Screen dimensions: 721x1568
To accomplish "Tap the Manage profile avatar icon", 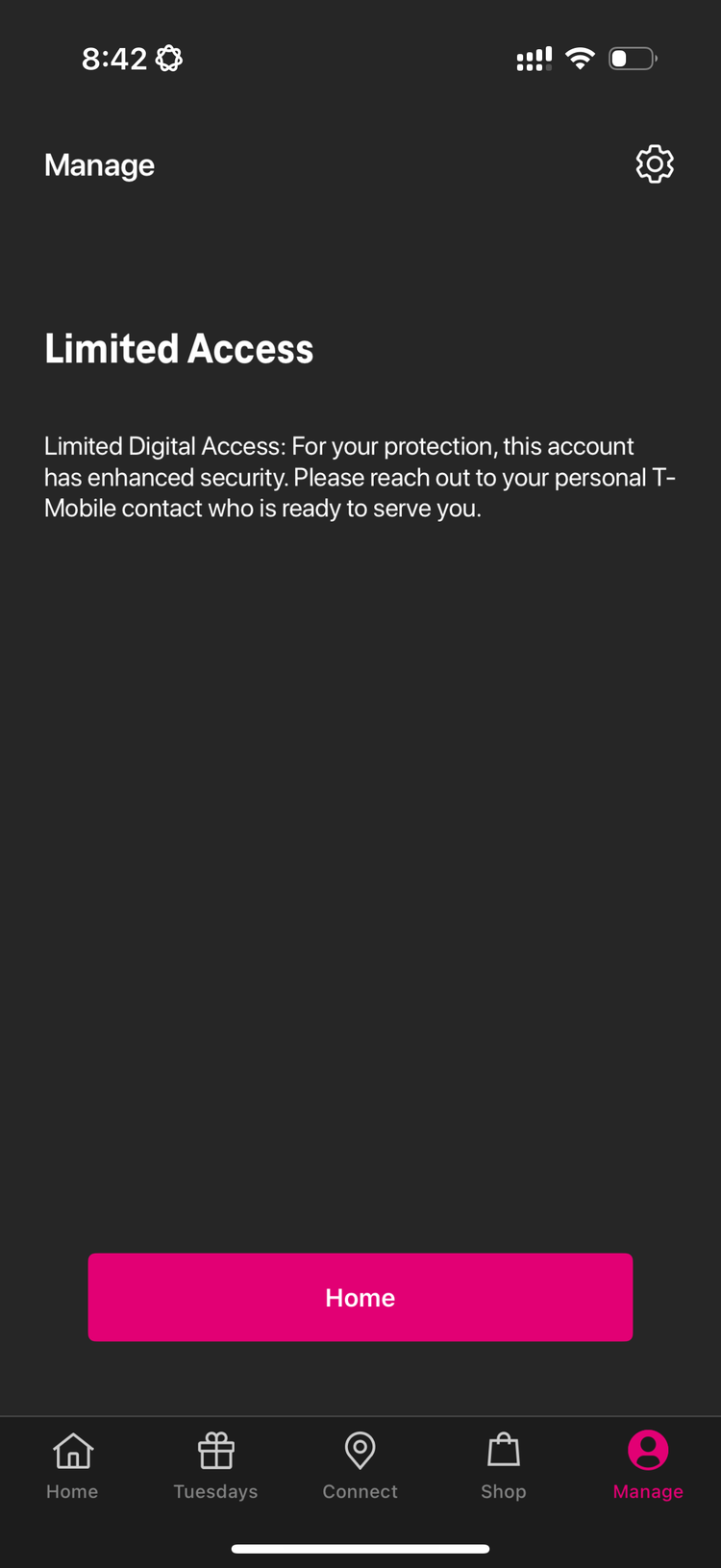I will point(648,1450).
